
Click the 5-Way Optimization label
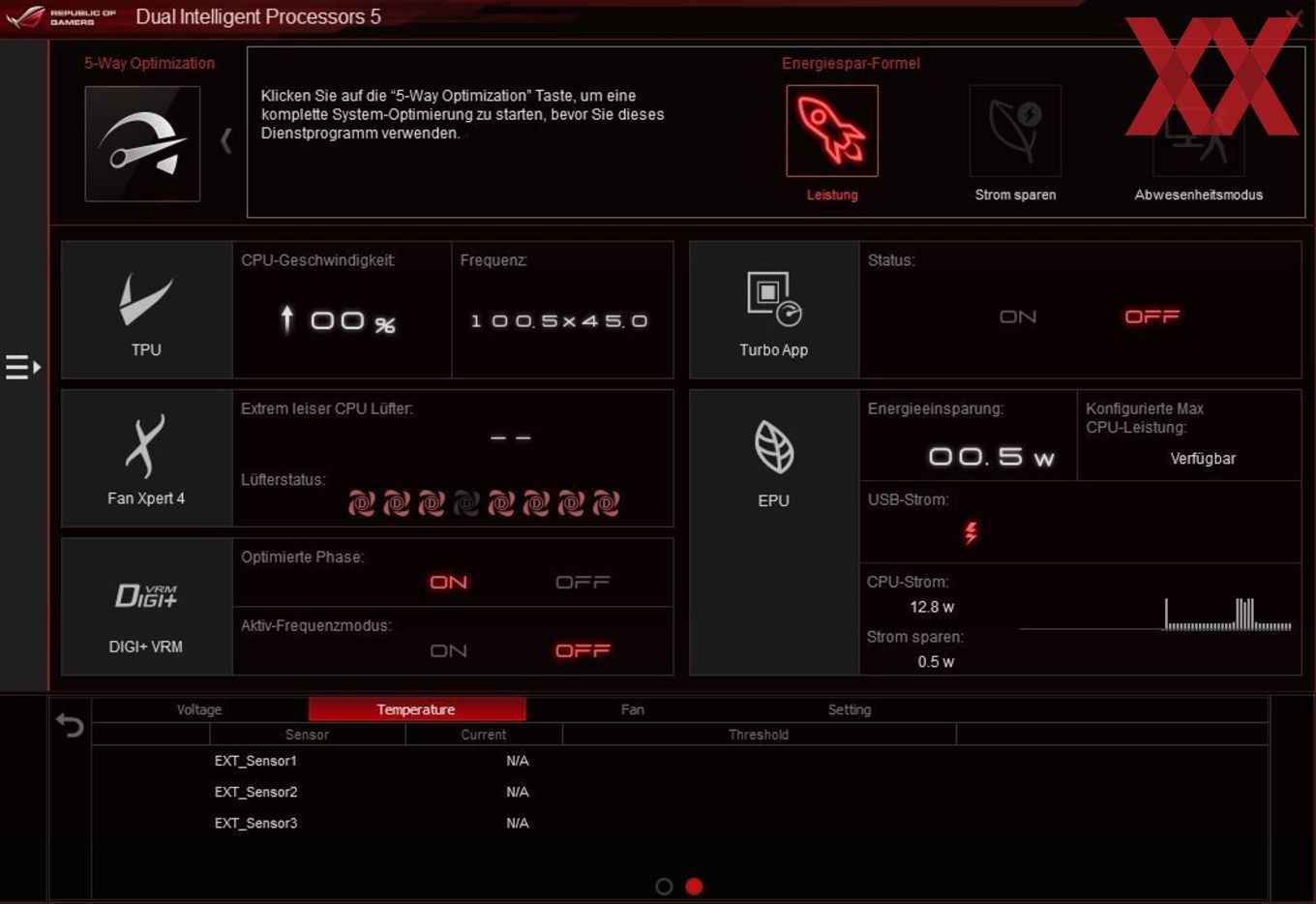(x=149, y=63)
